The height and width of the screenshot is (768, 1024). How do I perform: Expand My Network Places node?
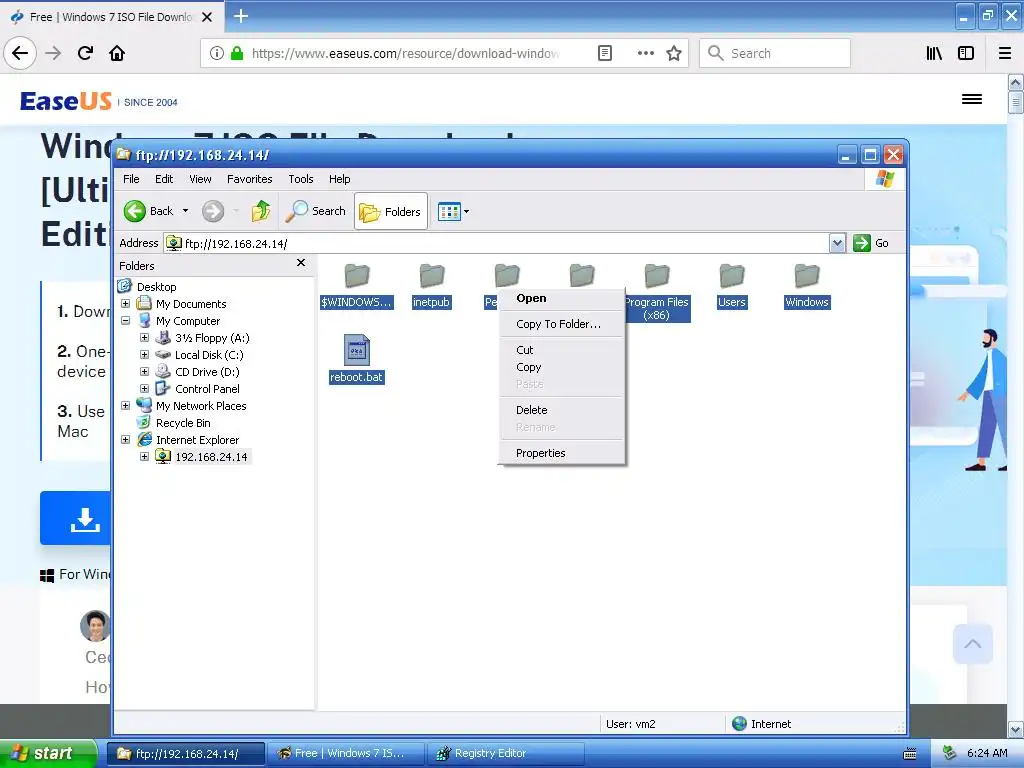point(125,406)
